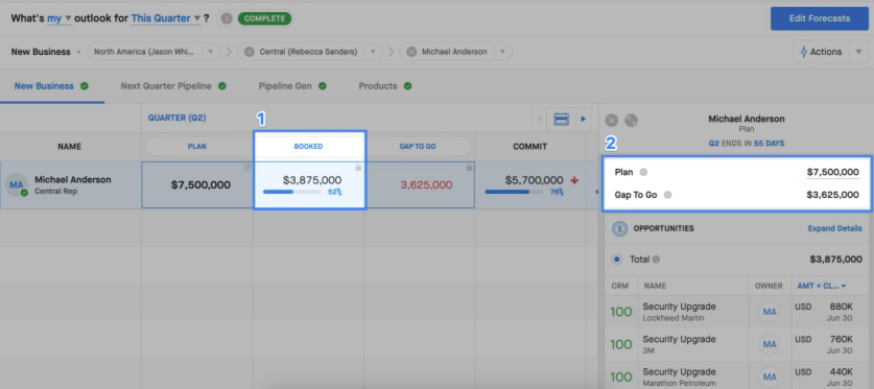Click the commit 76% progress bar
874x389 pixels.
click(513, 192)
